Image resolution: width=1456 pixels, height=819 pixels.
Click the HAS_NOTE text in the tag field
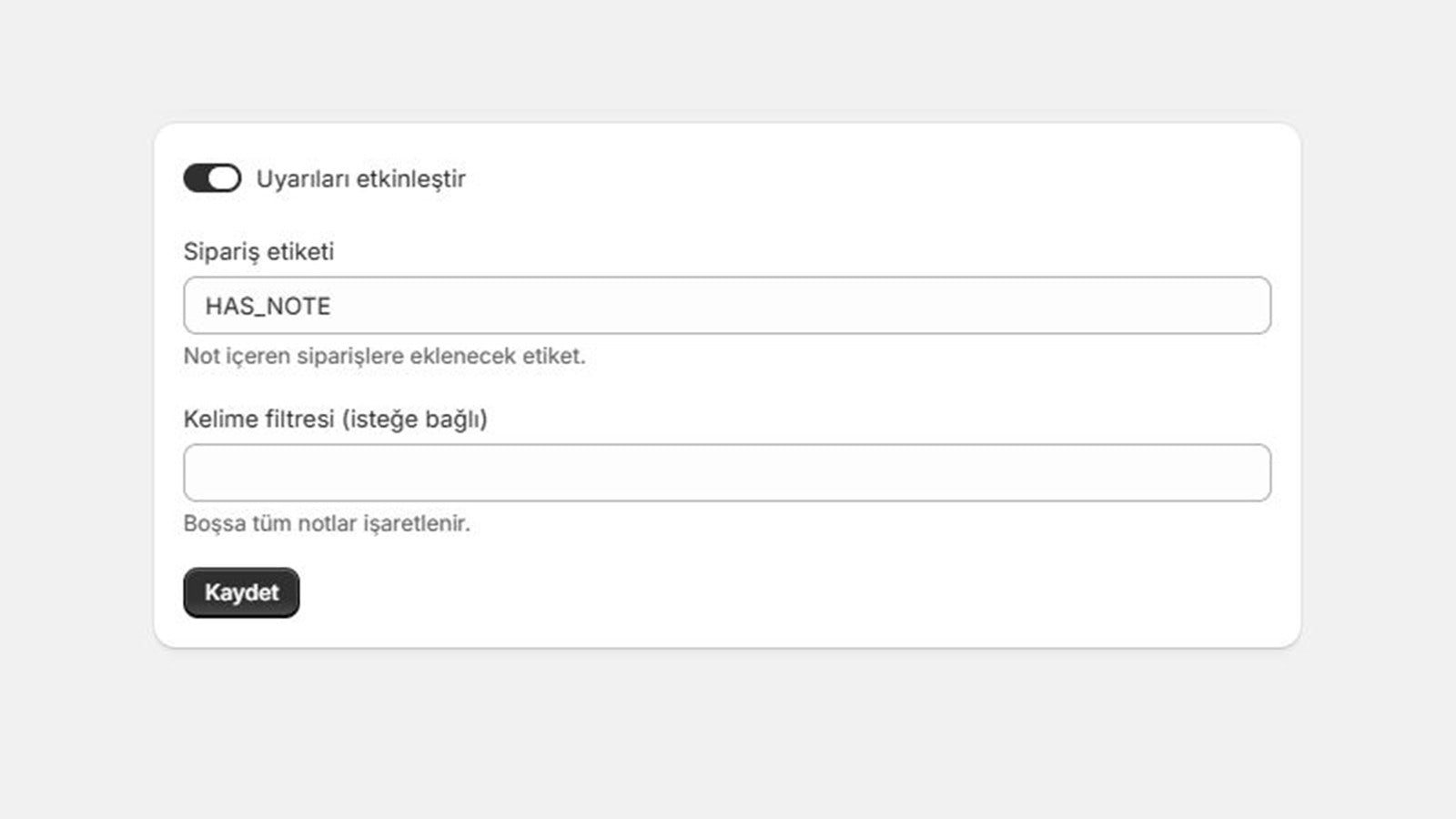click(268, 307)
